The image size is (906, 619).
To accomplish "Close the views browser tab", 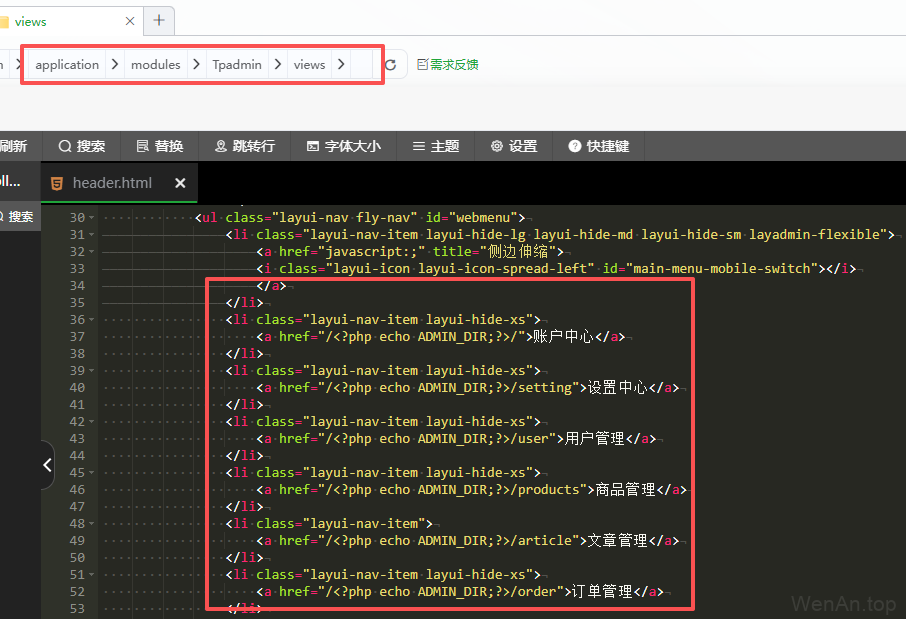I will tap(130, 21).
